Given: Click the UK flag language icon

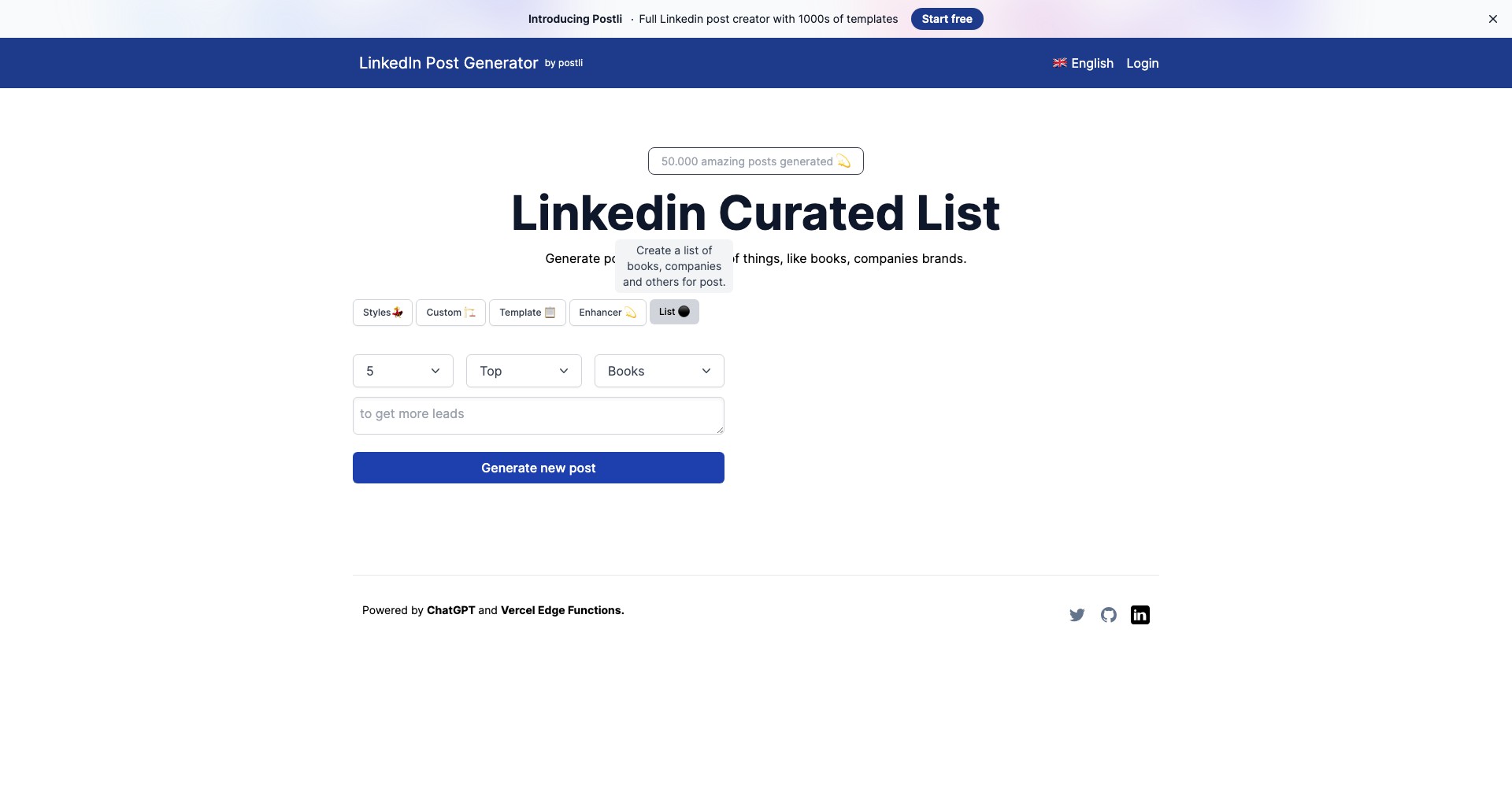Looking at the screenshot, I should pos(1059,63).
